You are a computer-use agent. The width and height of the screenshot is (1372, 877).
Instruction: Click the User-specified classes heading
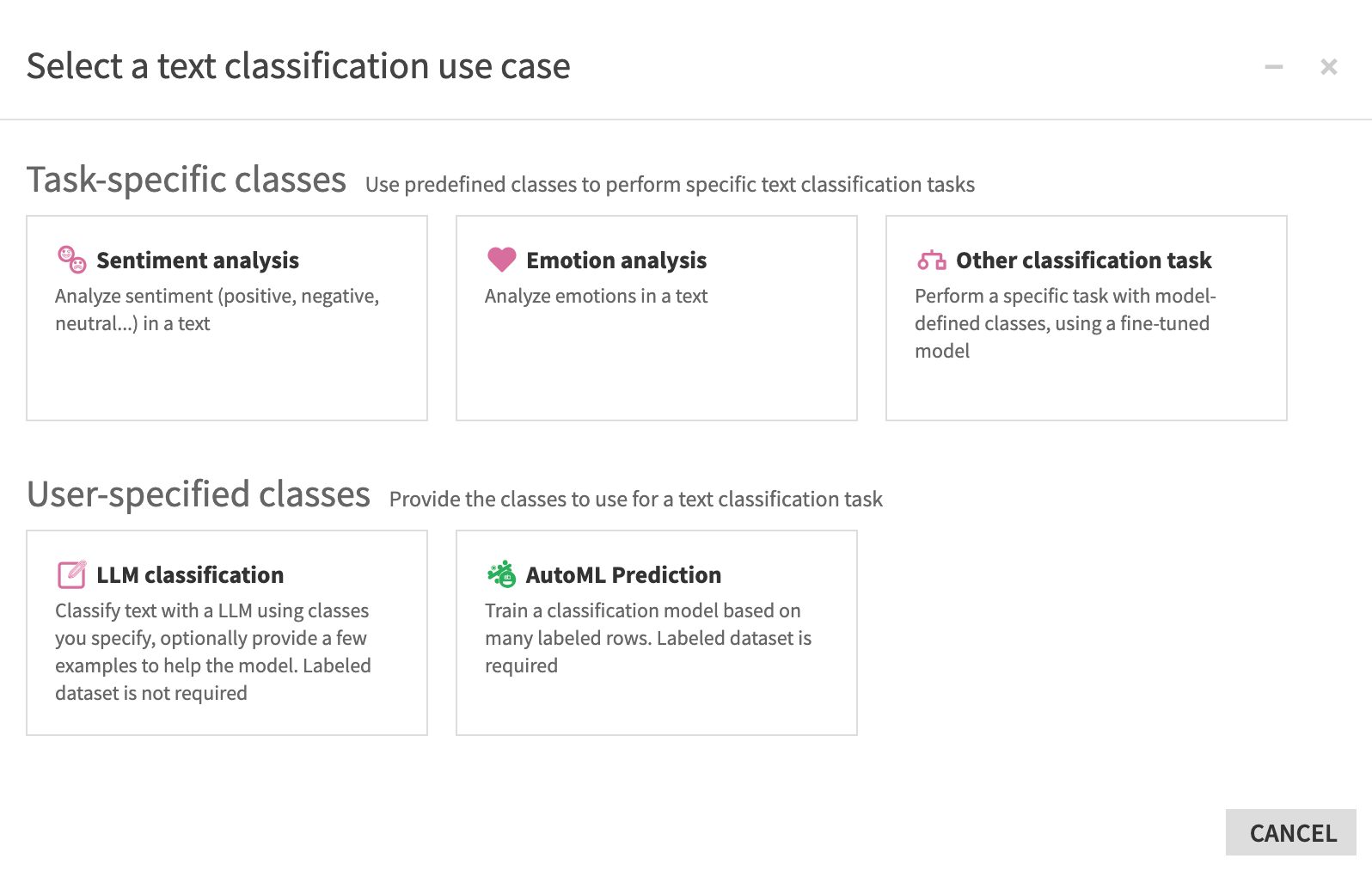click(198, 494)
